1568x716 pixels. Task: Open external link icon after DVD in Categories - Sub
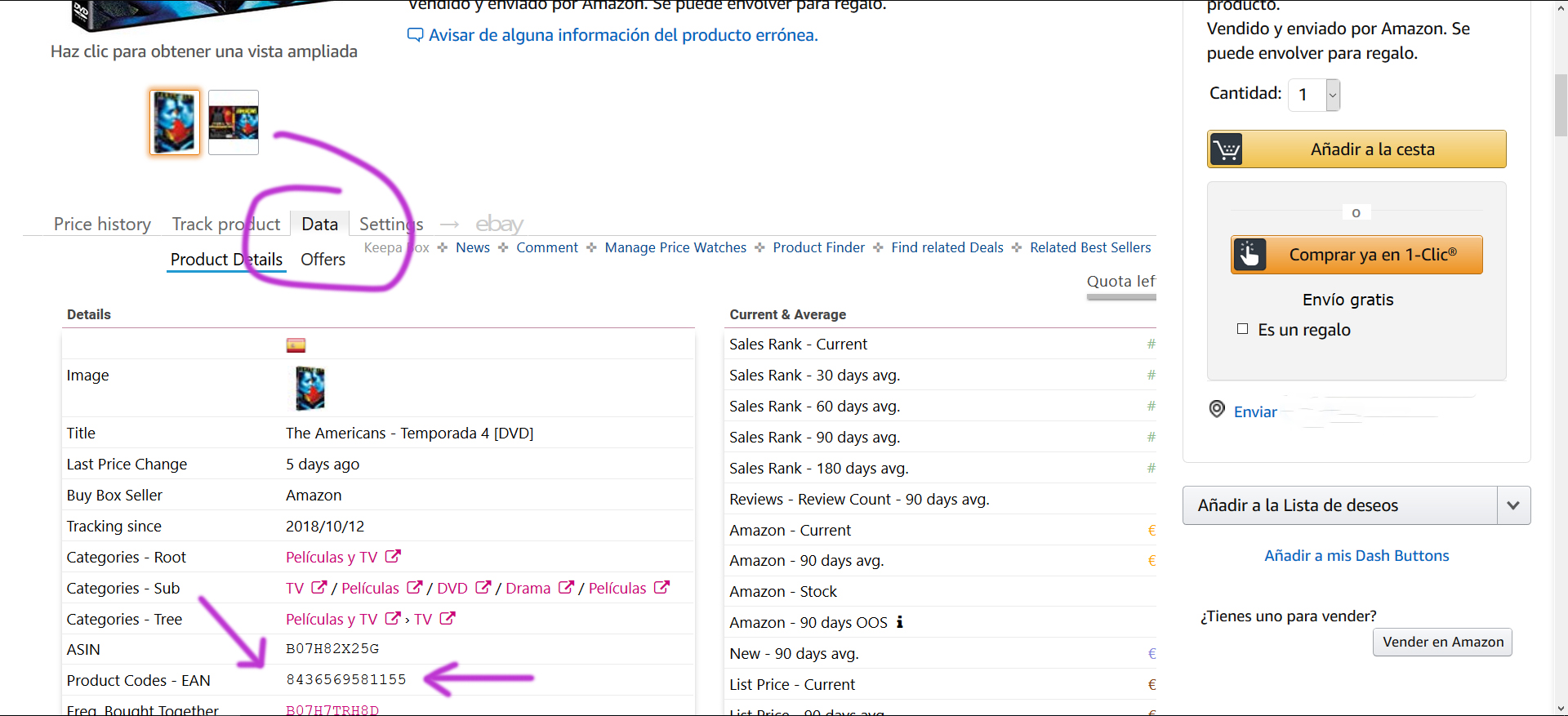483,588
